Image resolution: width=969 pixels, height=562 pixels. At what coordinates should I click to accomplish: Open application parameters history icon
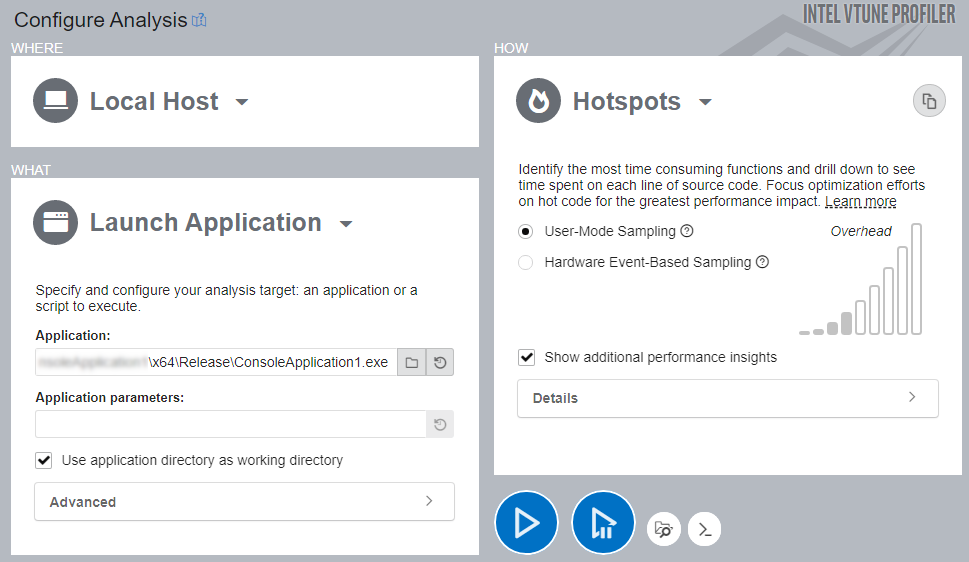(x=439, y=425)
